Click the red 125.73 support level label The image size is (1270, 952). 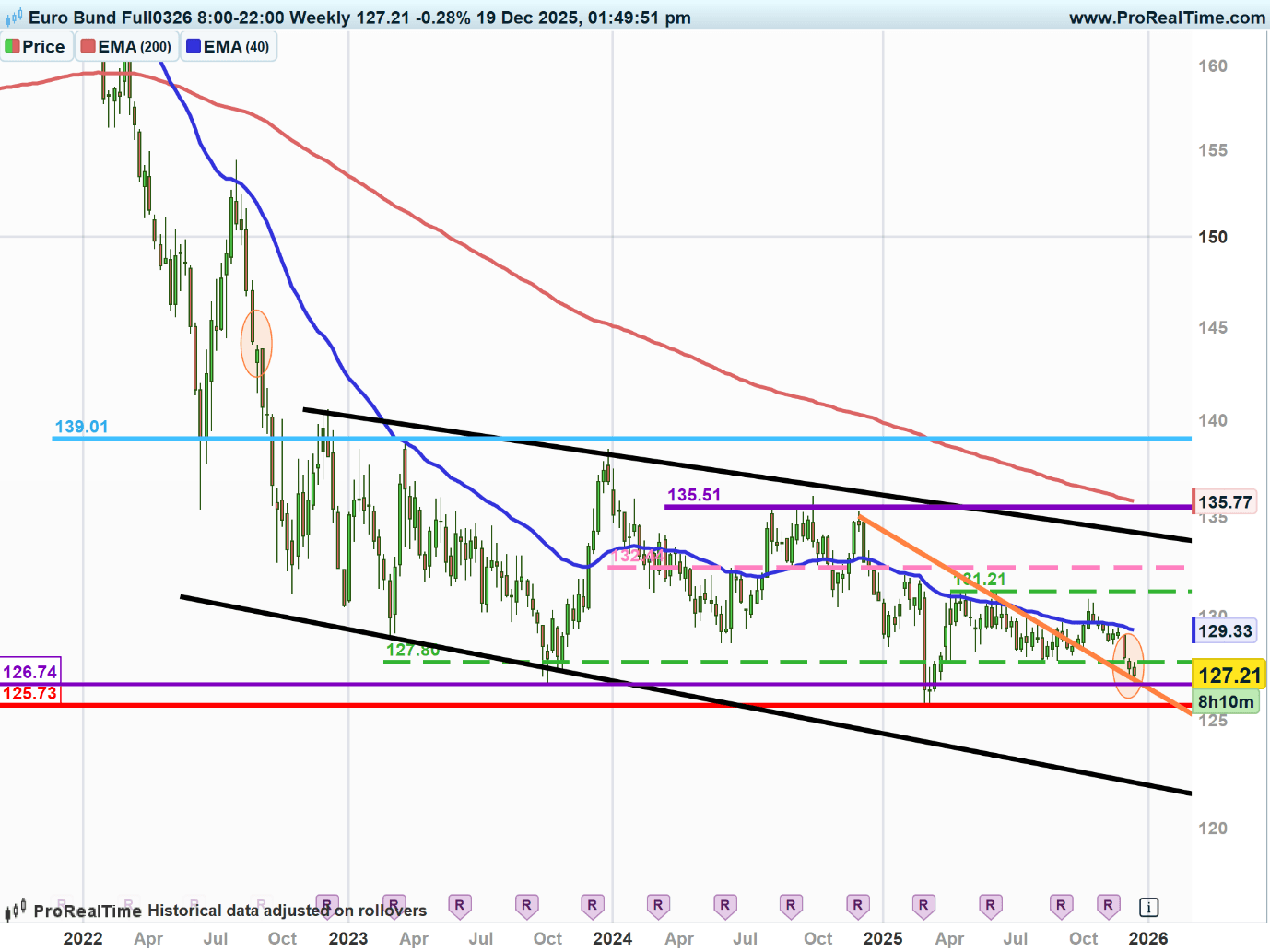[x=29, y=694]
